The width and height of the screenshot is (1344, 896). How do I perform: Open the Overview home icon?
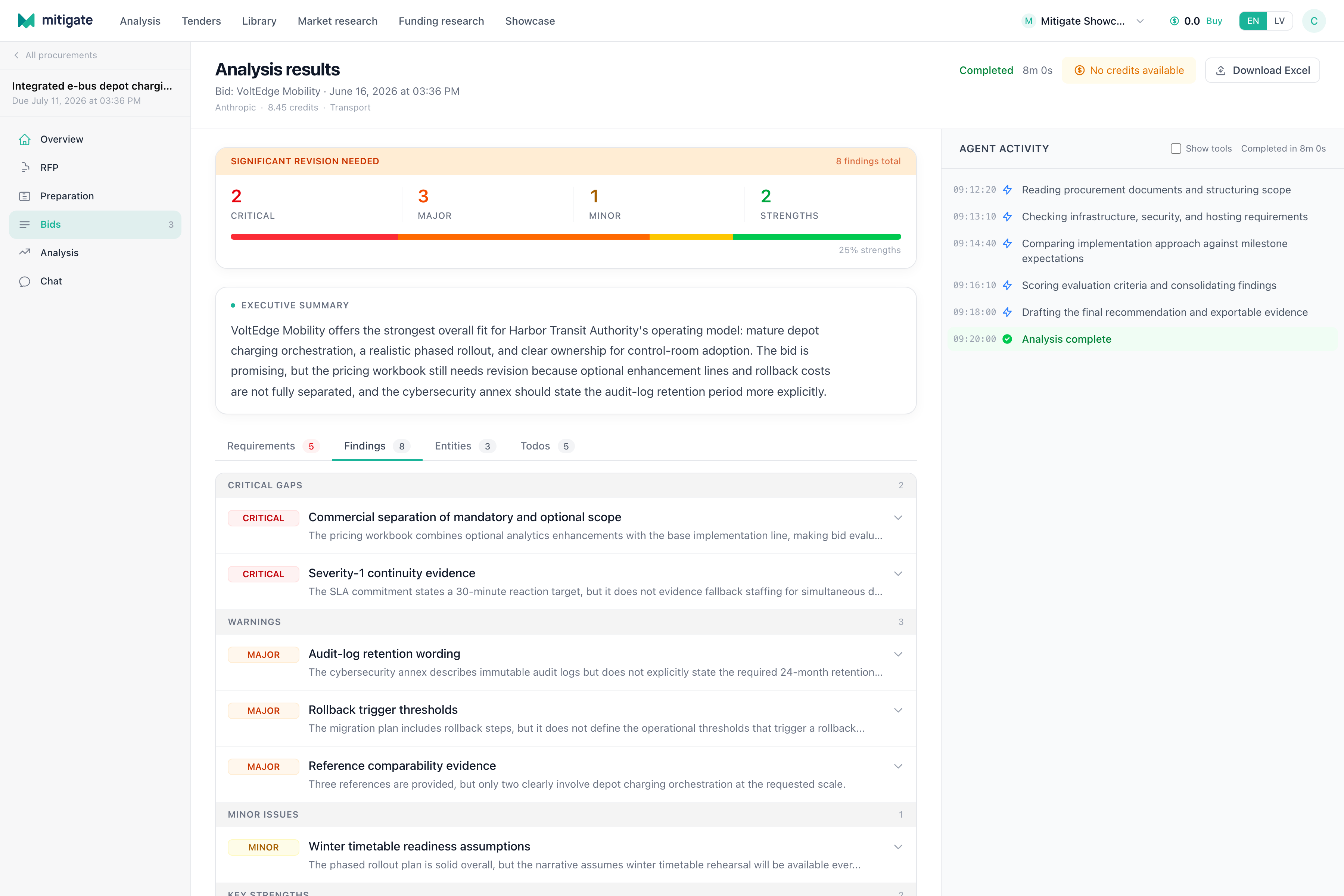point(25,139)
